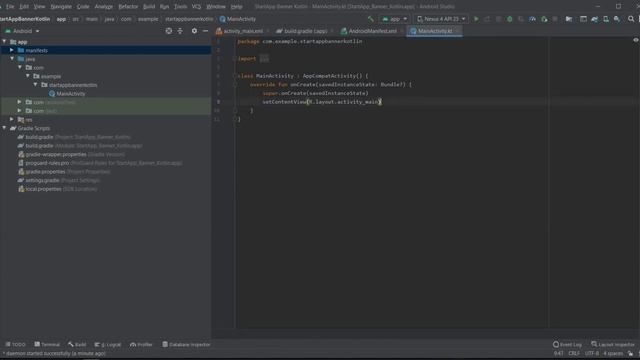Open the Navigate menu
The height and width of the screenshot is (360, 640).
[x=61, y=7]
